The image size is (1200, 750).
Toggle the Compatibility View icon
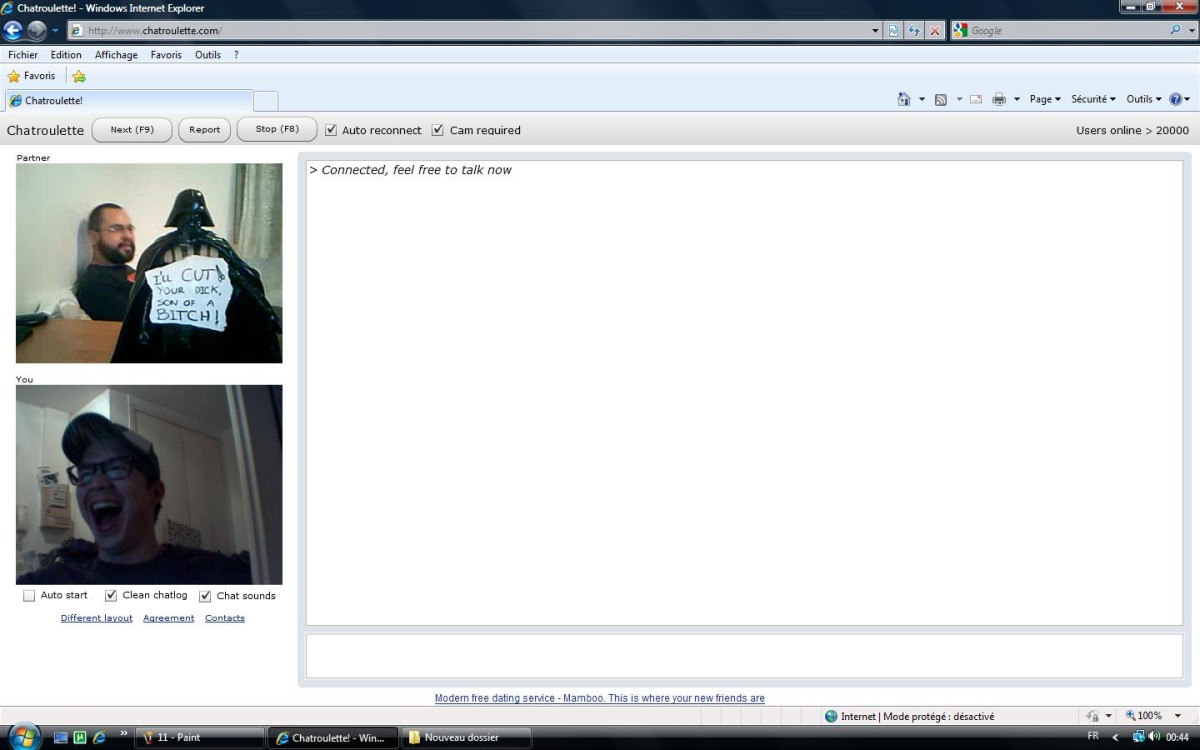point(894,31)
